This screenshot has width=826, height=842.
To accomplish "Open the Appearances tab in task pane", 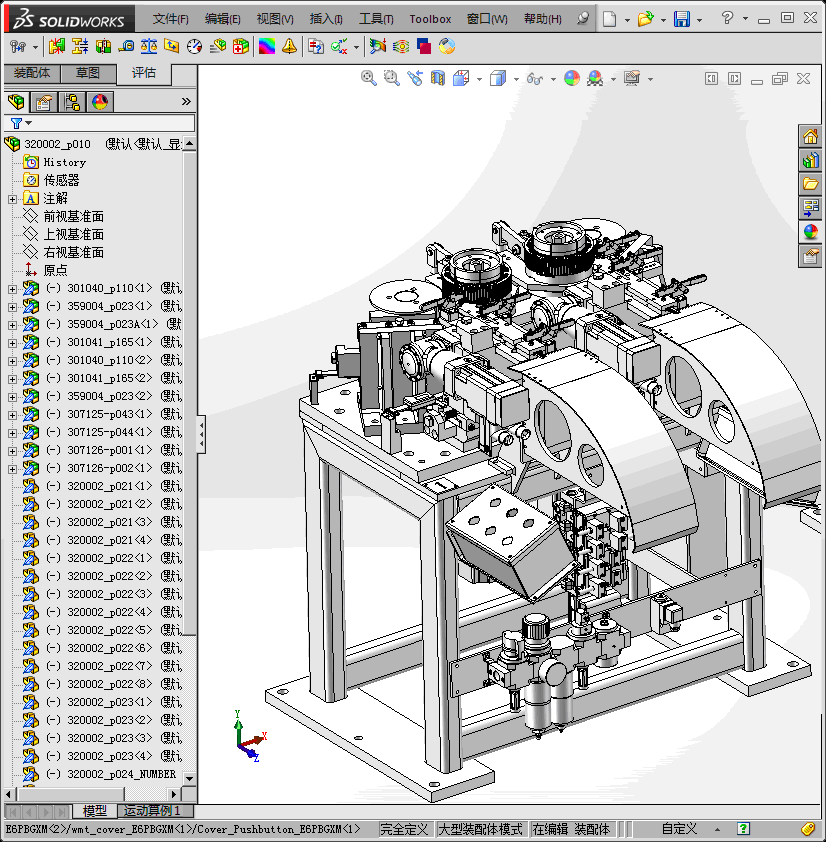I will (810, 232).
